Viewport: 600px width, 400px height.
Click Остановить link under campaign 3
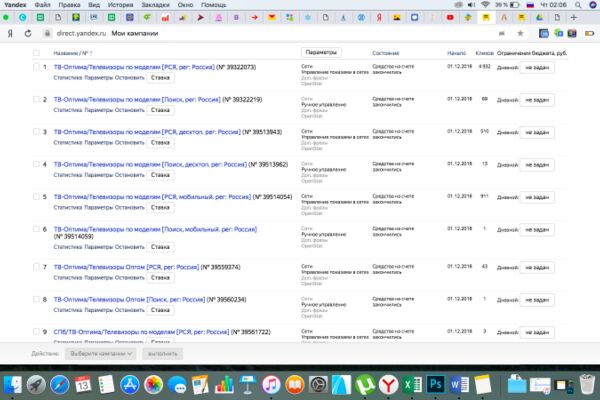click(130, 142)
